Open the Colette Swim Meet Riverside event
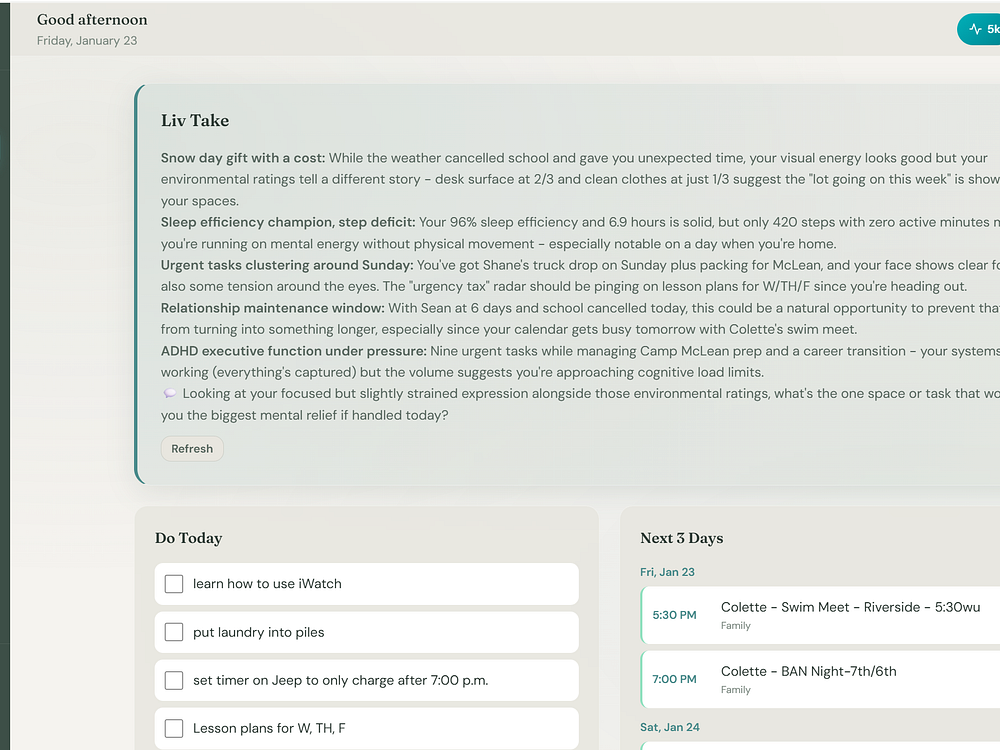 [850, 607]
